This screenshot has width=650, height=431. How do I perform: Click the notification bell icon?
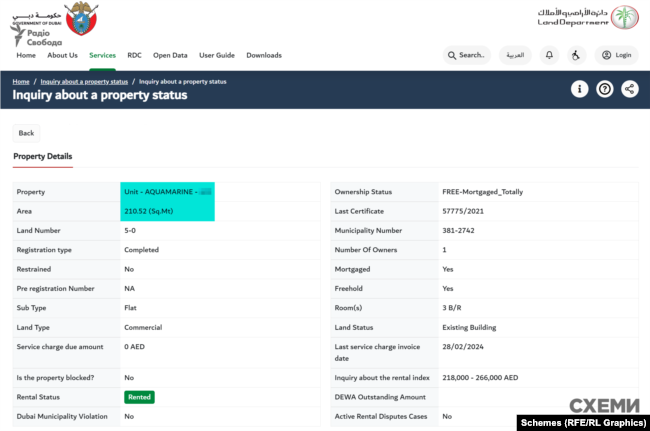click(x=549, y=55)
